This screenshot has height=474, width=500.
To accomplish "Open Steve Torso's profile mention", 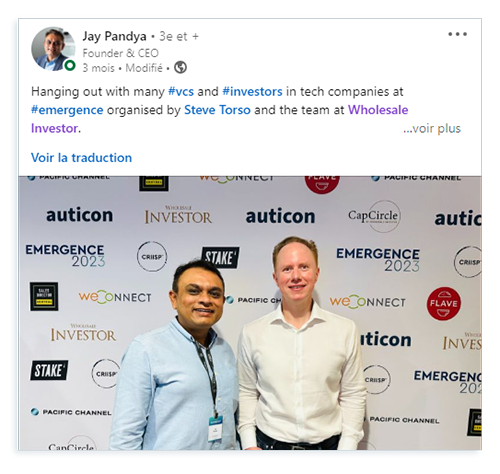I will tap(217, 110).
